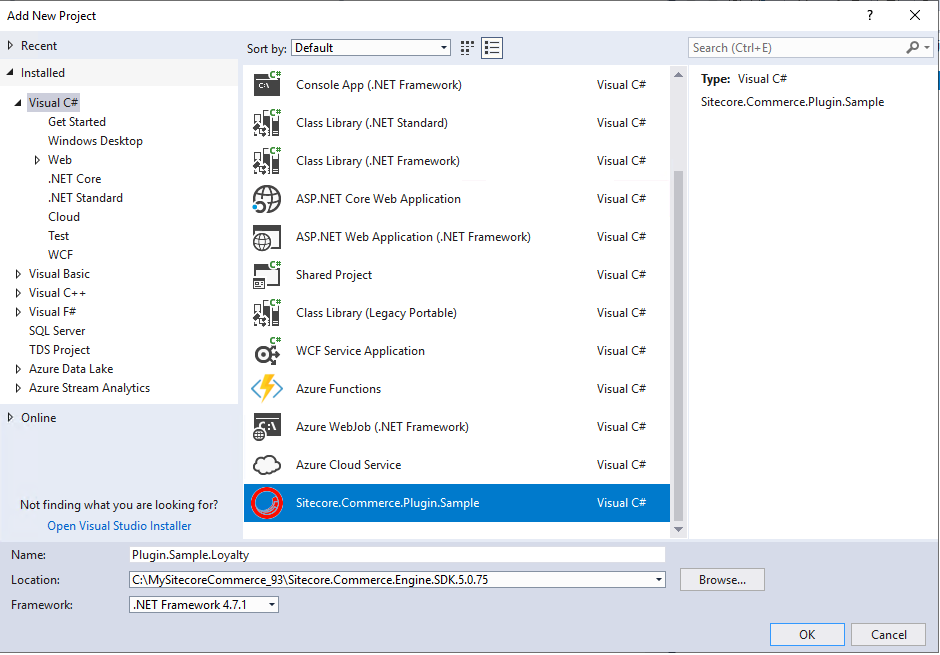Select SQL Server category

(57, 331)
